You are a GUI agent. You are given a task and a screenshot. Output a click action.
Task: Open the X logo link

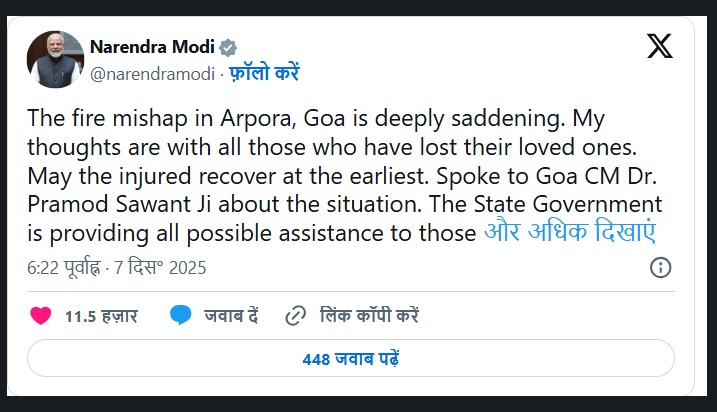659,47
